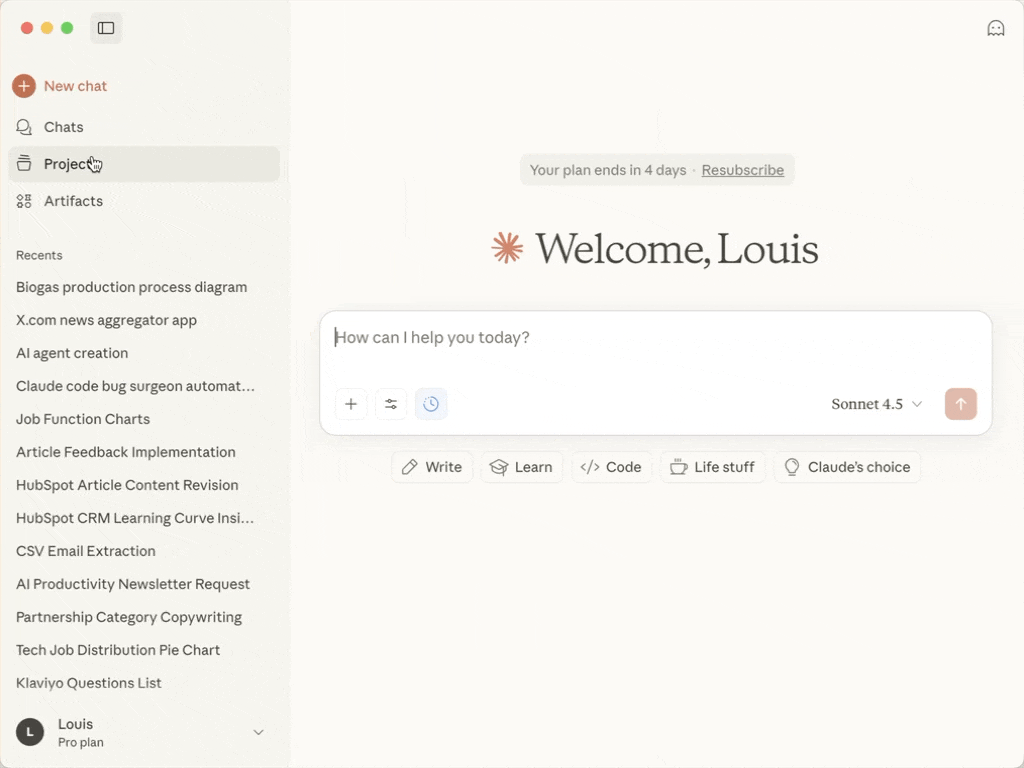
Task: Open 'Tech Job Distribution Pie Chart' chat
Action: [x=118, y=650]
